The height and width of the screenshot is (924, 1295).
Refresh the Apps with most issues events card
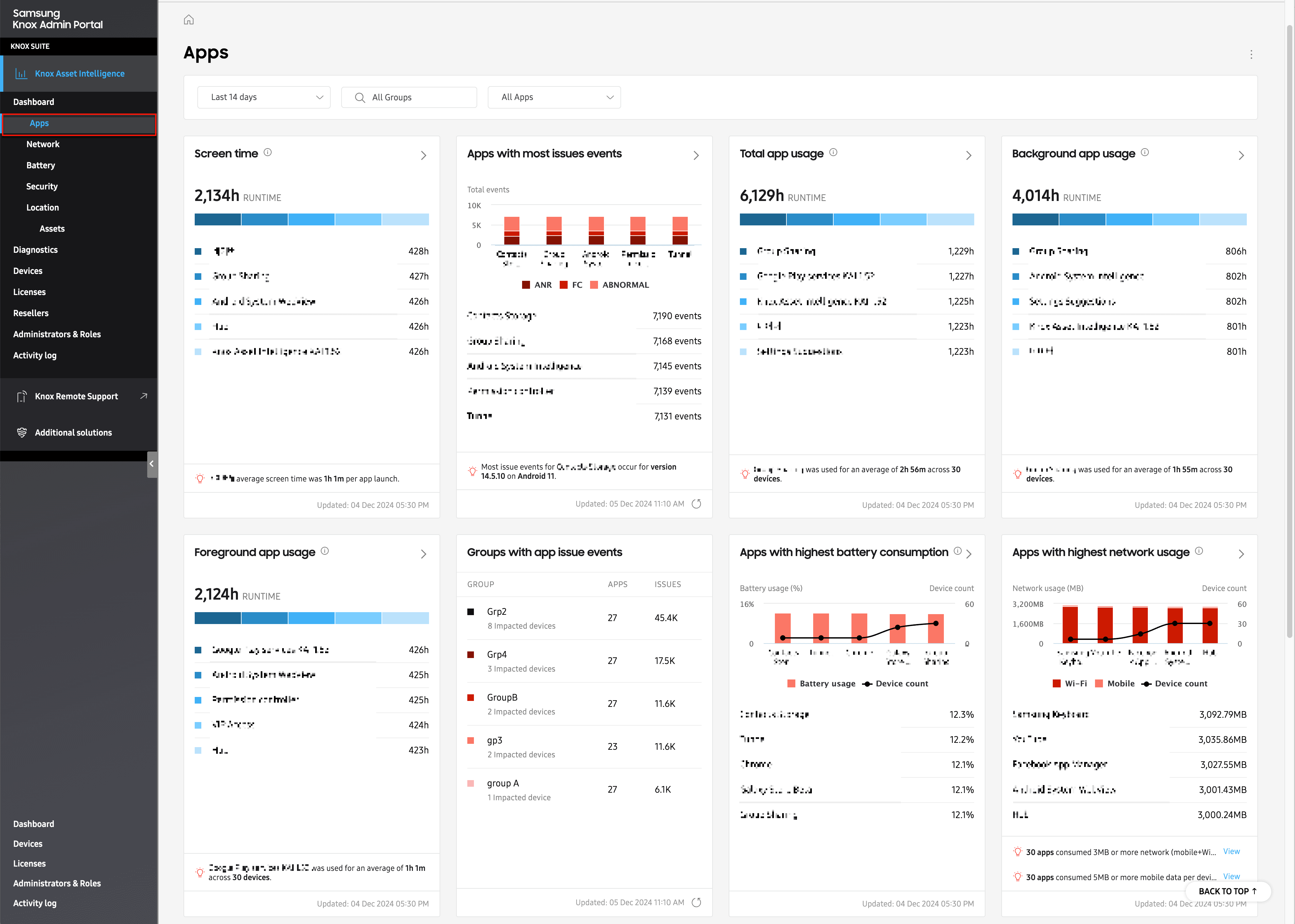[x=696, y=504]
